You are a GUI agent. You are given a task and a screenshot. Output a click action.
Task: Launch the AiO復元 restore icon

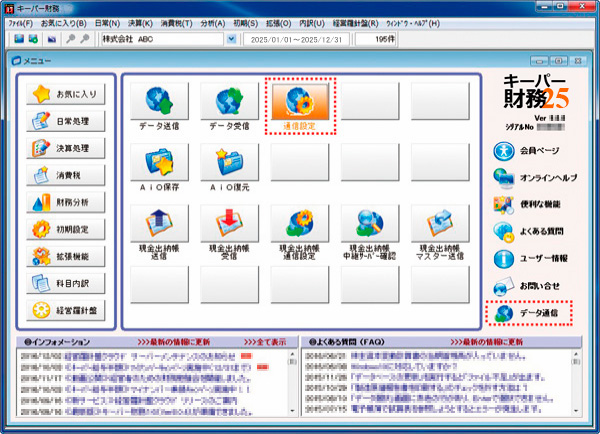[229, 162]
